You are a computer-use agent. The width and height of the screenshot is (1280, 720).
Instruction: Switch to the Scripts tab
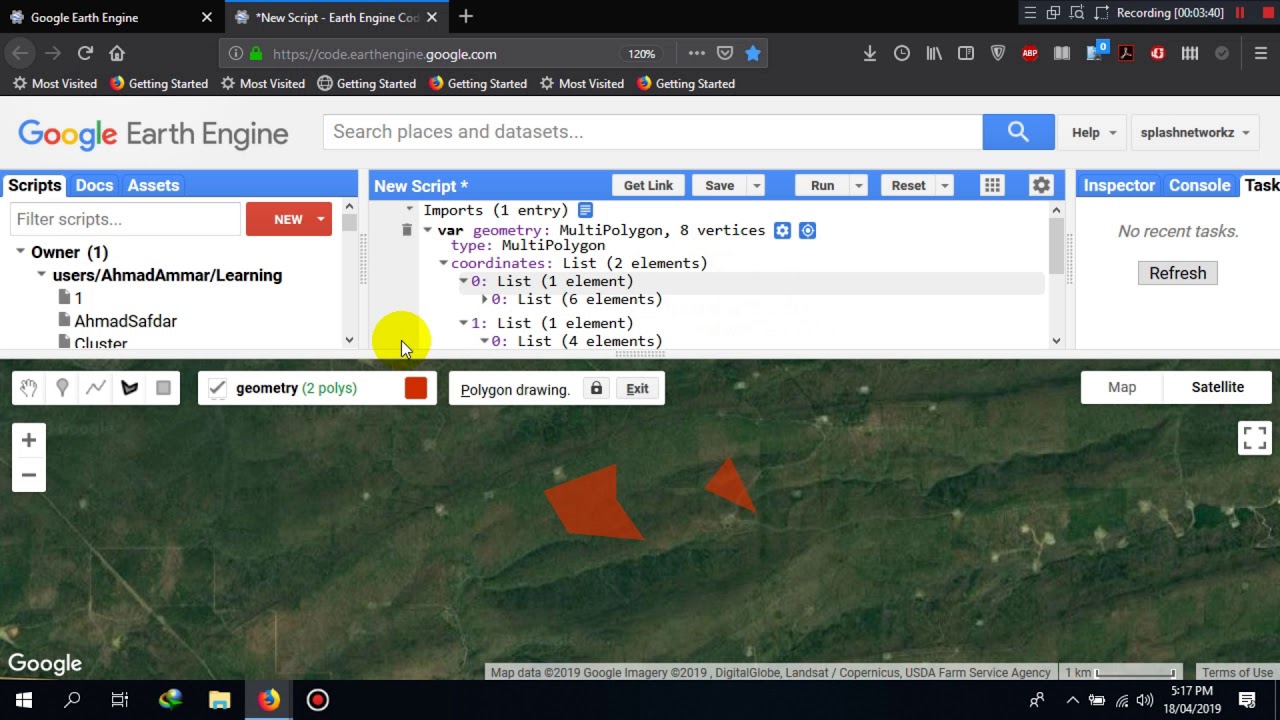[35, 185]
